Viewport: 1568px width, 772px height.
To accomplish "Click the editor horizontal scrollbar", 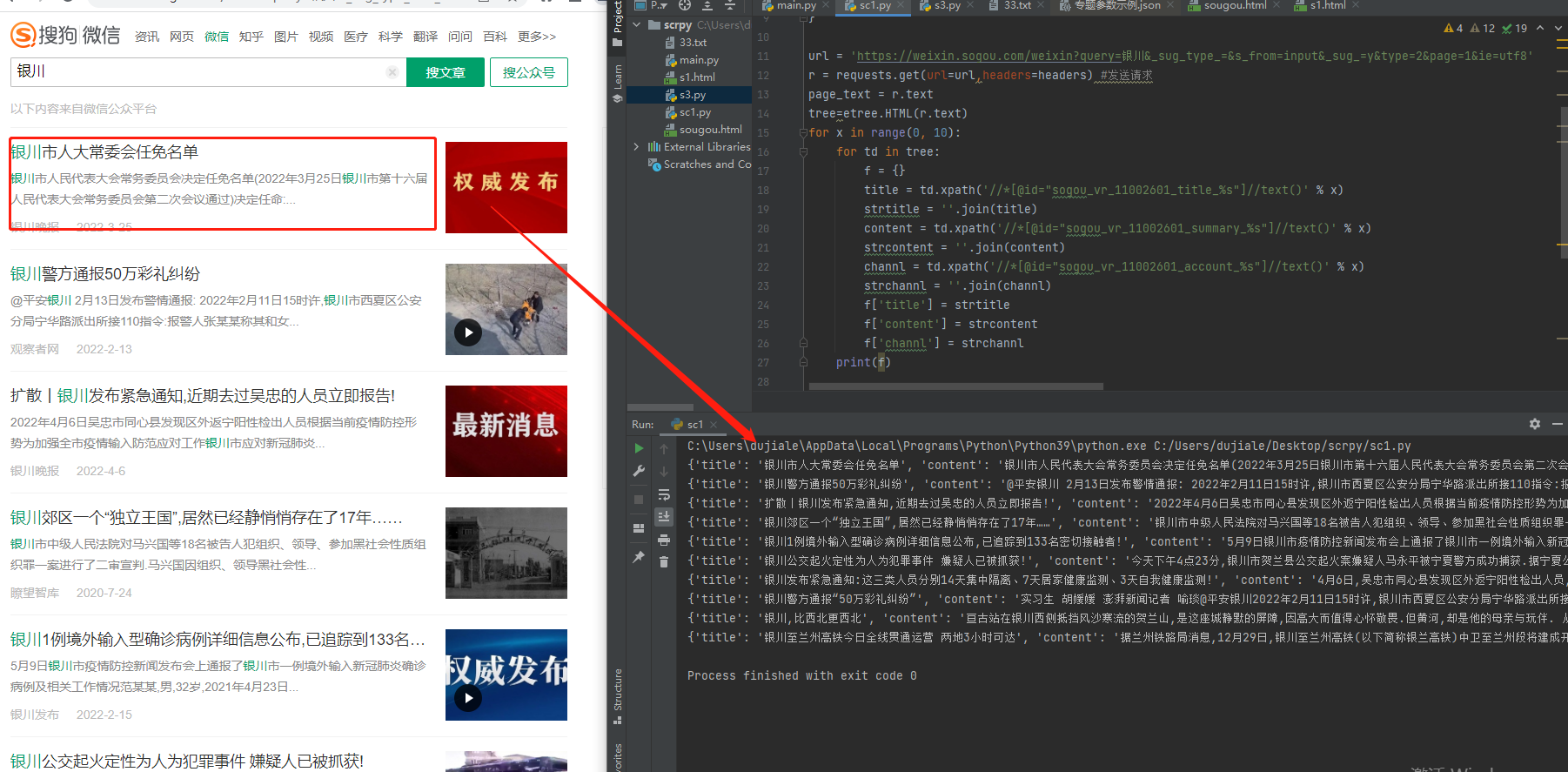I will point(955,386).
